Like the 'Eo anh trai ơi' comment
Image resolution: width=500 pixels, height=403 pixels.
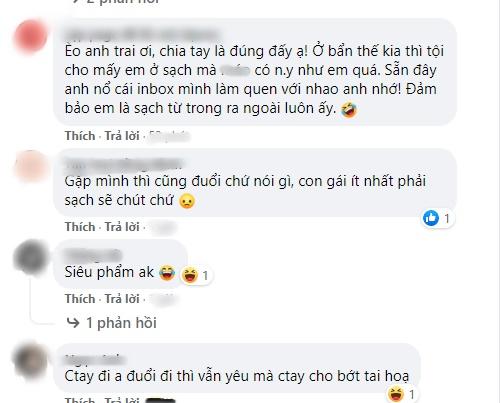(x=80, y=136)
